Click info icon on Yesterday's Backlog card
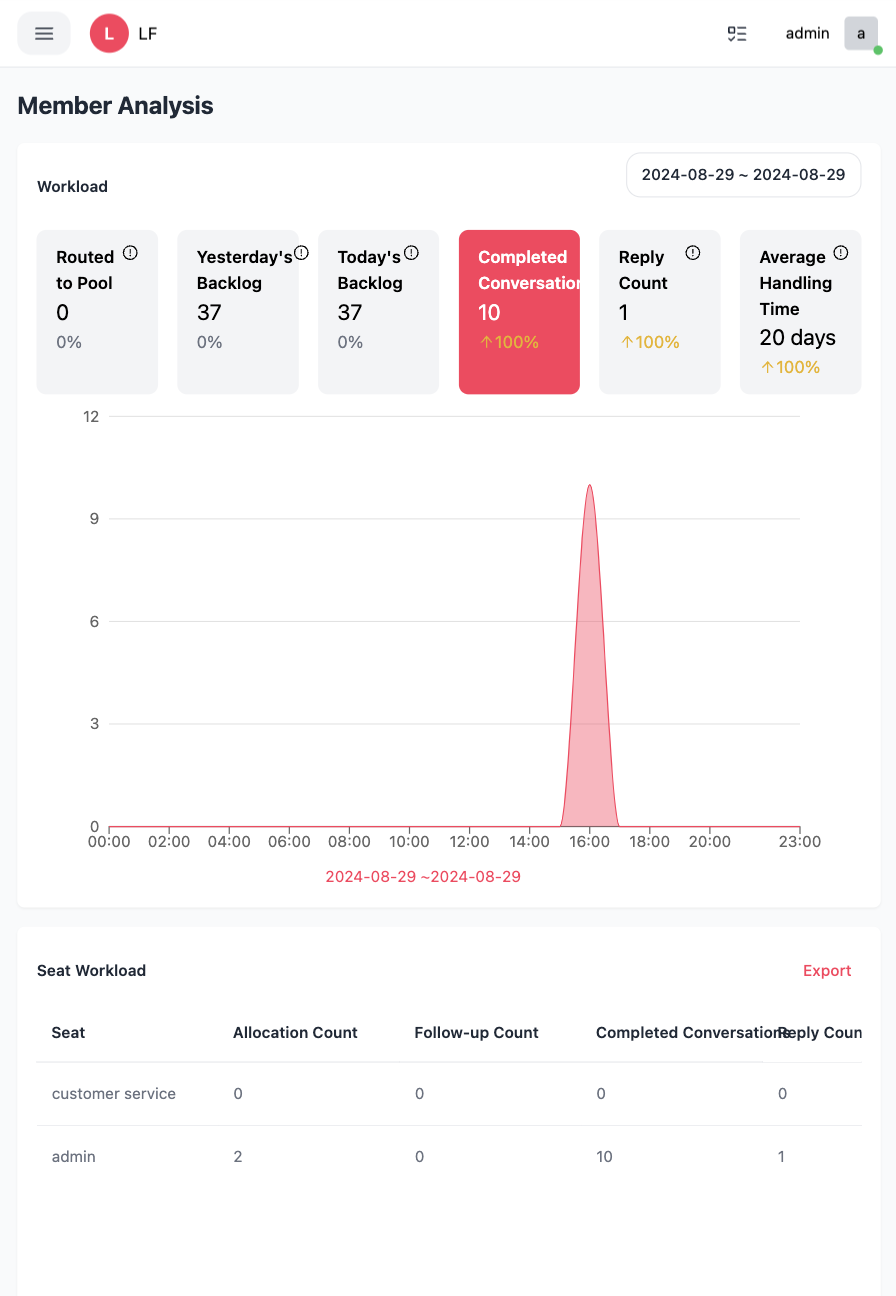896x1296 pixels. [x=301, y=253]
